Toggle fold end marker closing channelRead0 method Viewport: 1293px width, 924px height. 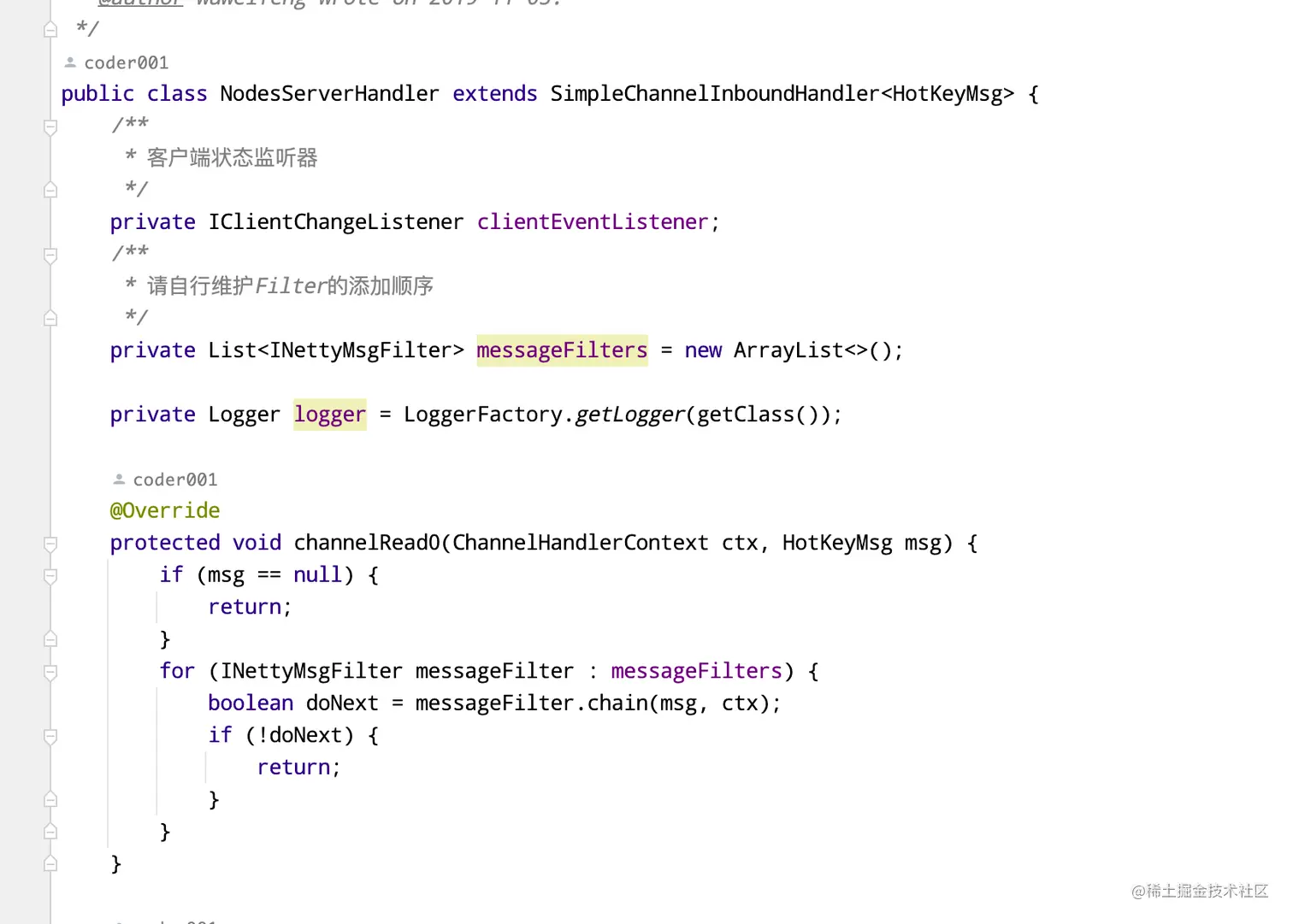(x=50, y=863)
